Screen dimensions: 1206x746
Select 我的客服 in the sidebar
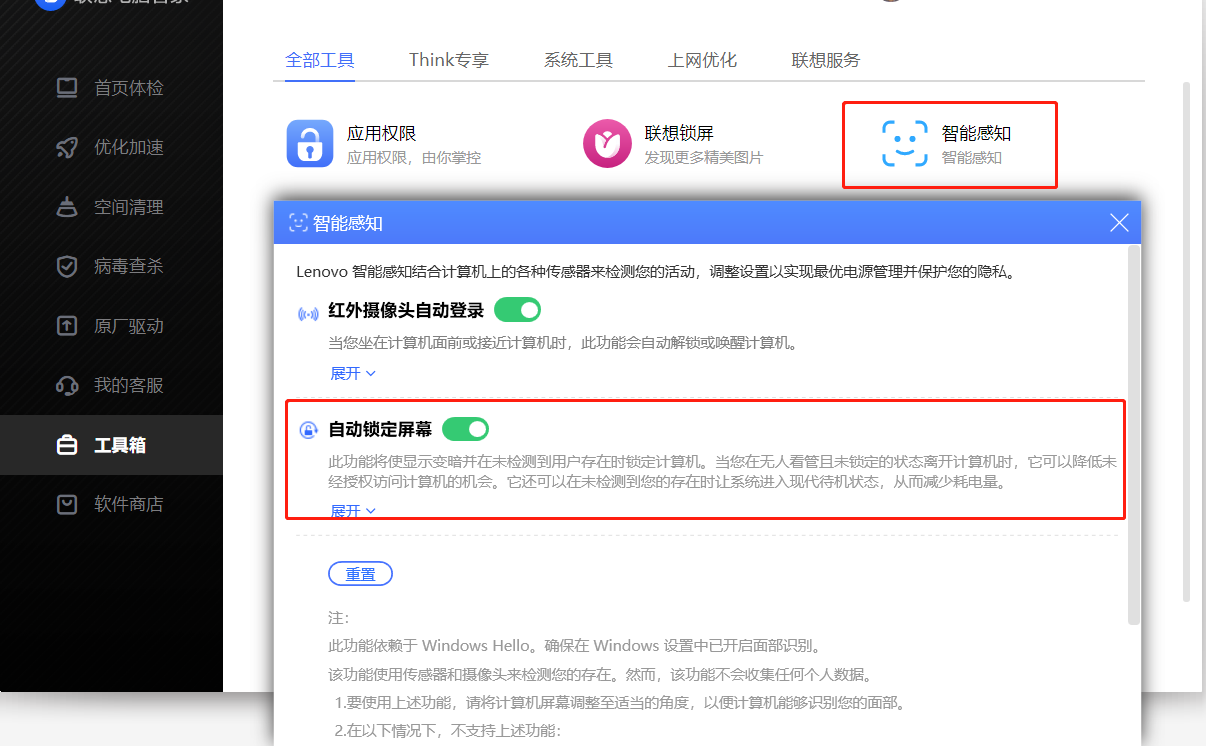coord(111,385)
